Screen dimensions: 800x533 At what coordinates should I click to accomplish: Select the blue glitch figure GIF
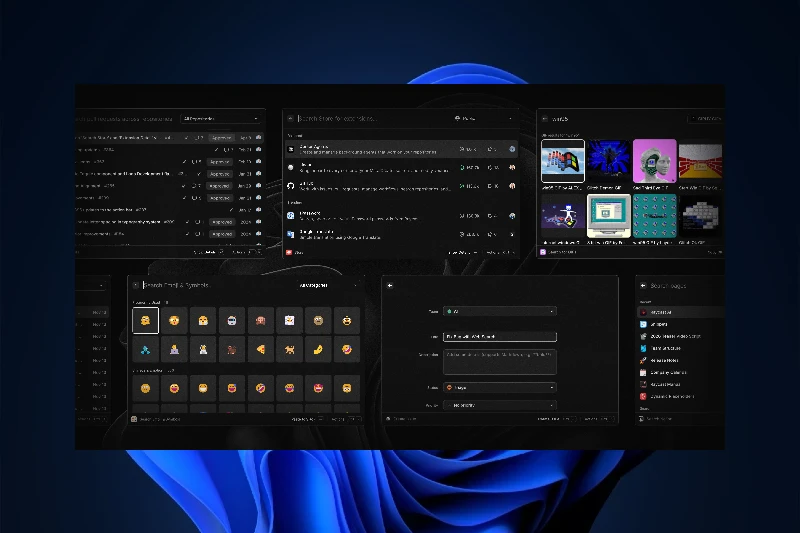pyautogui.click(x=609, y=161)
